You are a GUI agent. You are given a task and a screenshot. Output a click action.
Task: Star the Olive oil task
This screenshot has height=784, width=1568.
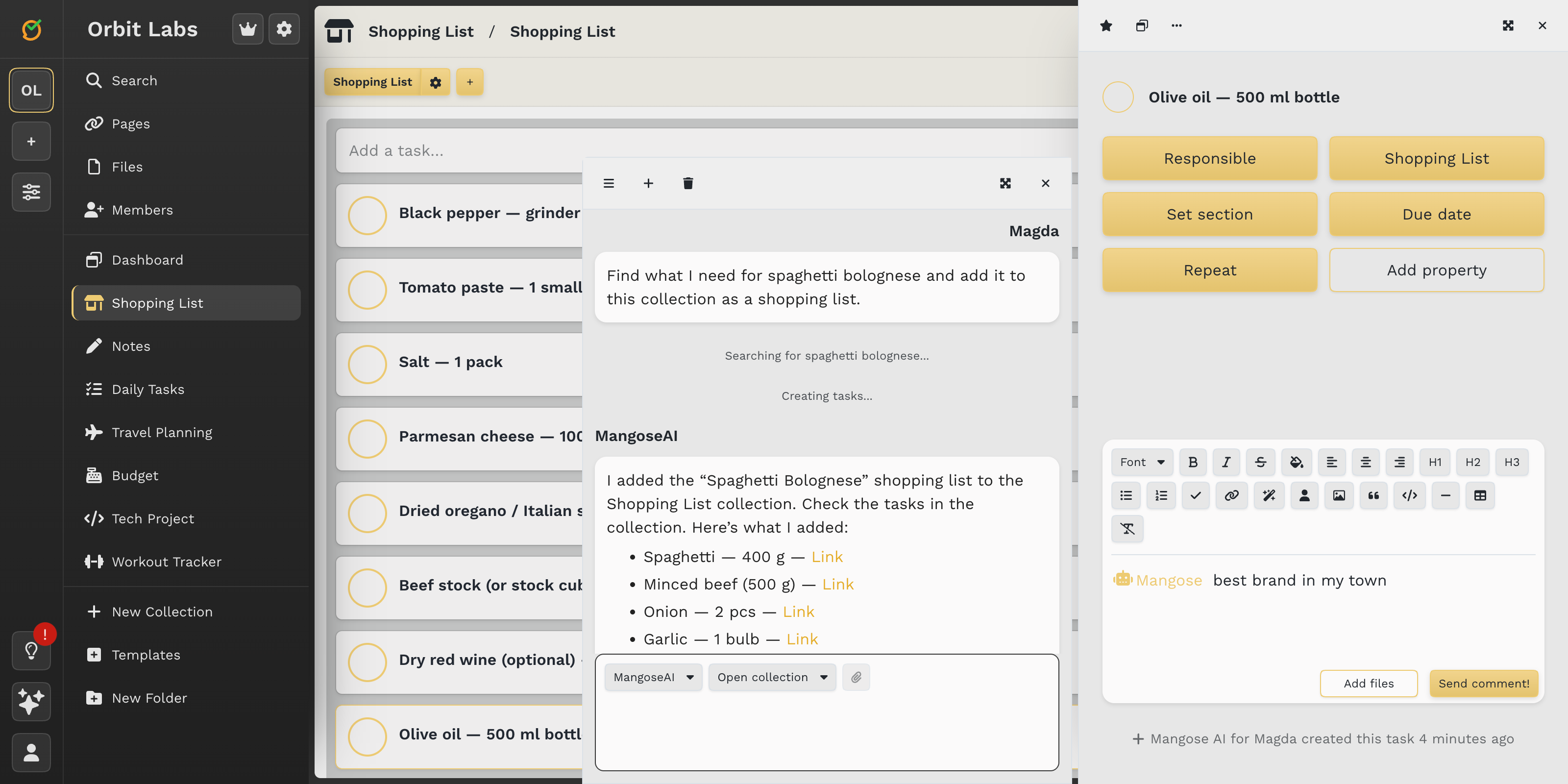[1106, 25]
